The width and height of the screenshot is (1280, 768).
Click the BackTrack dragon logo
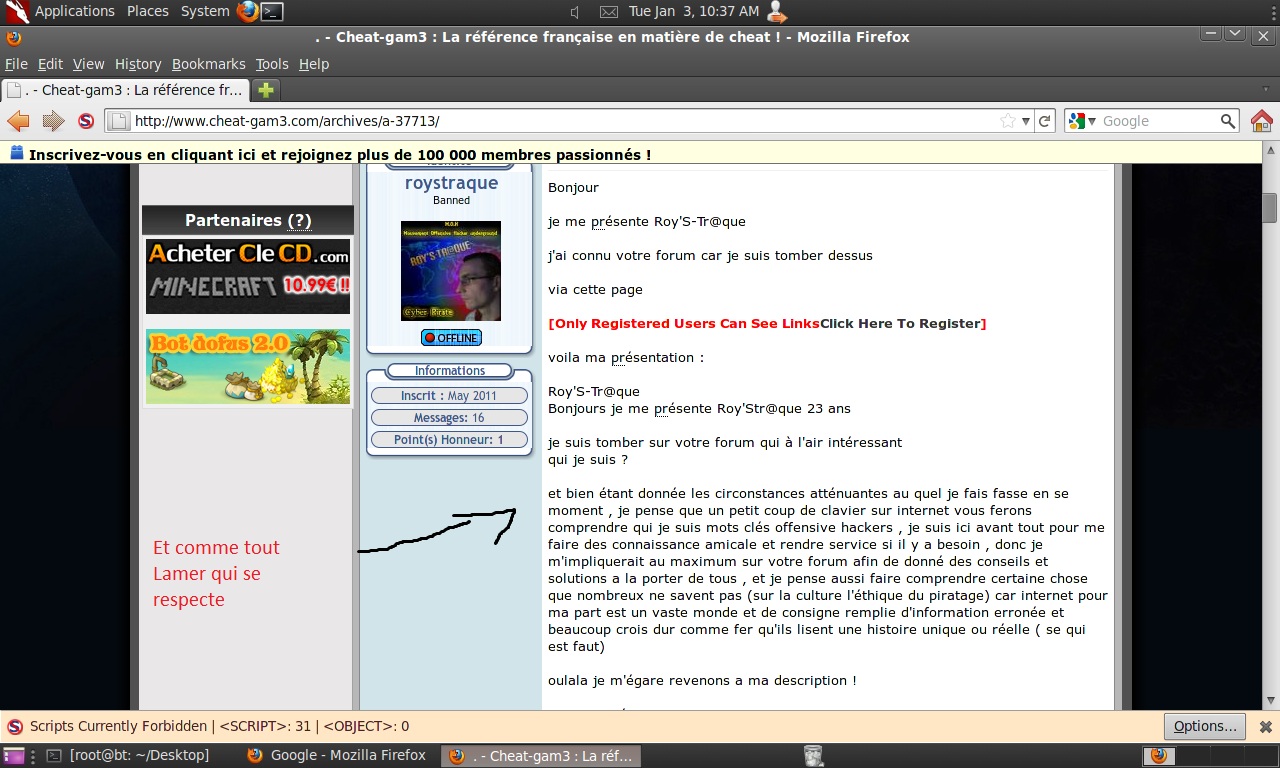pos(16,12)
